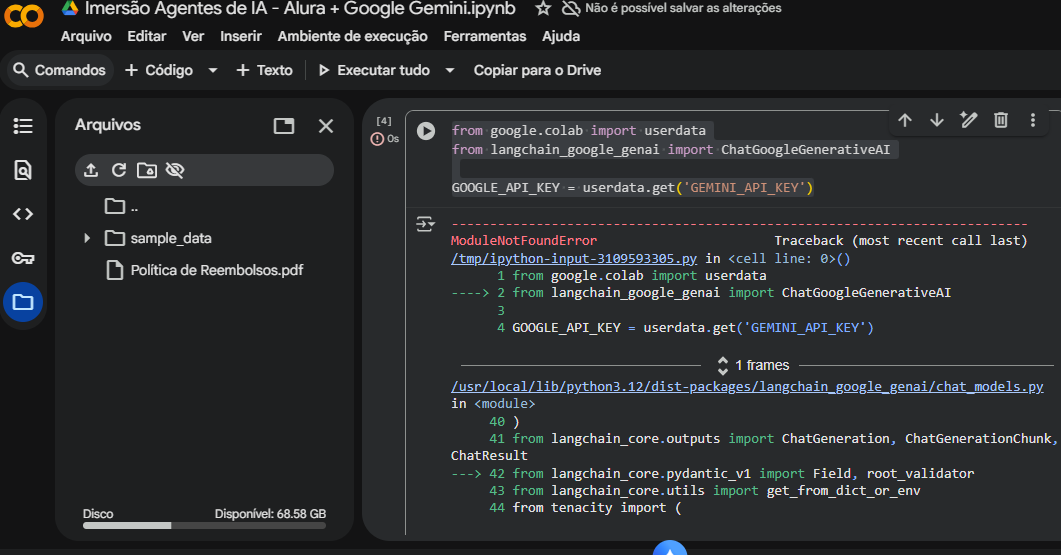Close the Arquivos panel
The height and width of the screenshot is (555, 1061).
(x=326, y=126)
